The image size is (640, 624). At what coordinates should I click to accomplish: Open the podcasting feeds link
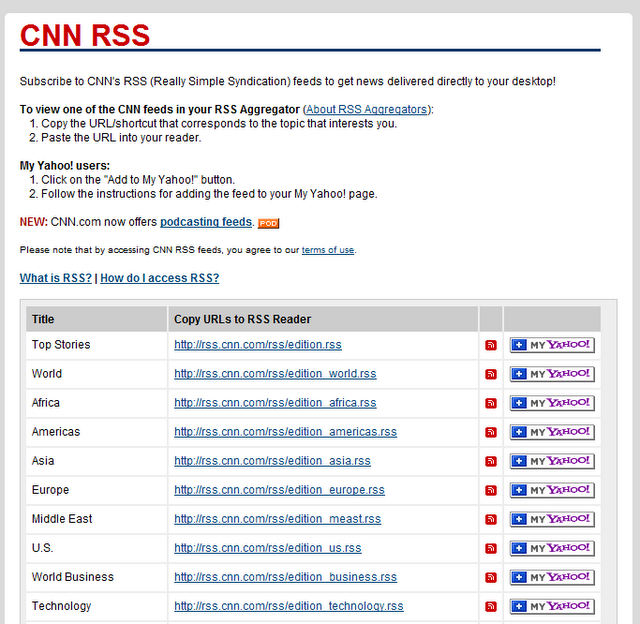(x=206, y=222)
